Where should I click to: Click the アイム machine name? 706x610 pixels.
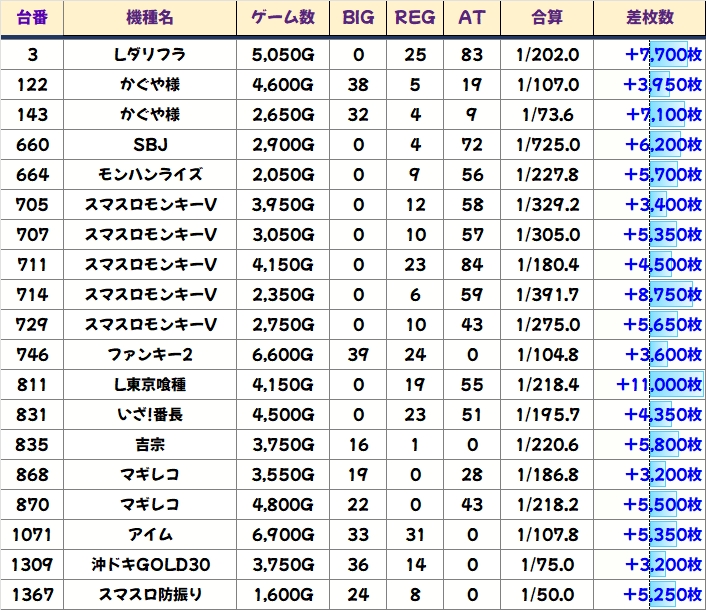150,535
